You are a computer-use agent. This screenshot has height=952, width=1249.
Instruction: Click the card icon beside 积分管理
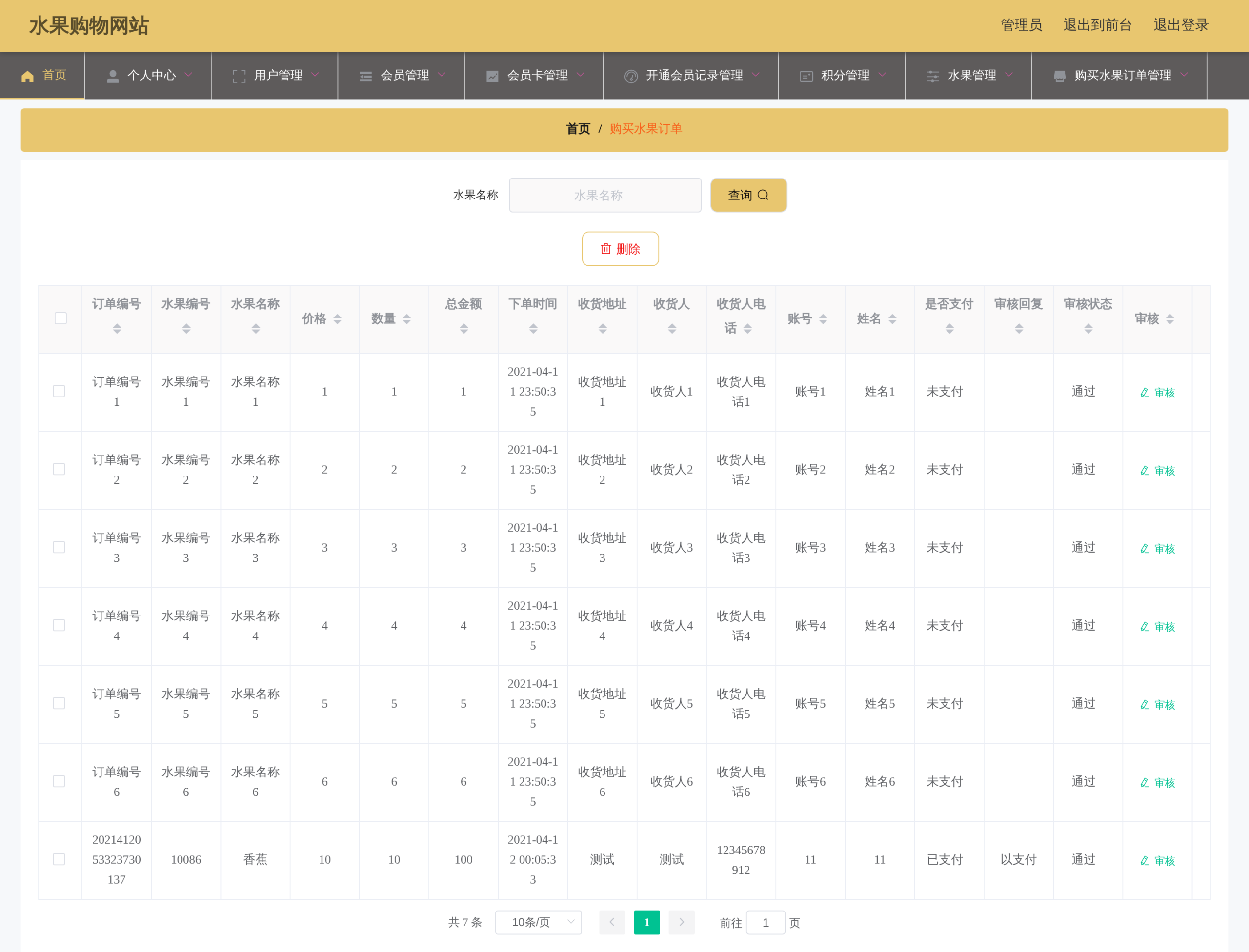pyautogui.click(x=806, y=76)
